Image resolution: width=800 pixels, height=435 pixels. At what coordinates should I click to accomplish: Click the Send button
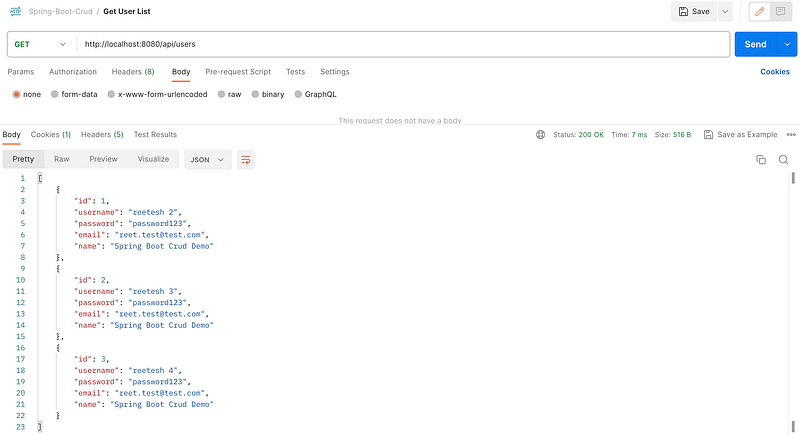pos(756,44)
